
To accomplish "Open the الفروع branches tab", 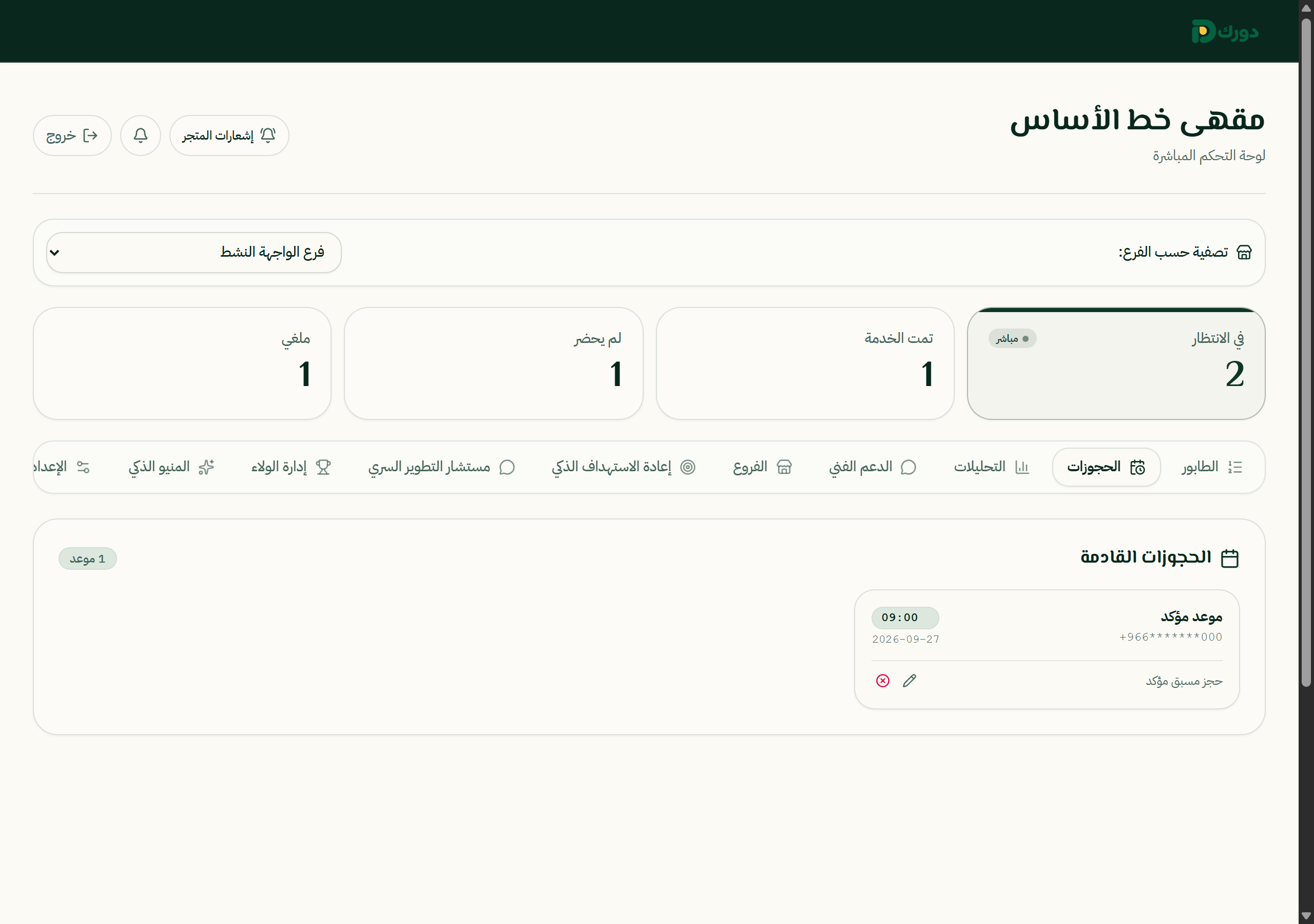I will pyautogui.click(x=762, y=467).
